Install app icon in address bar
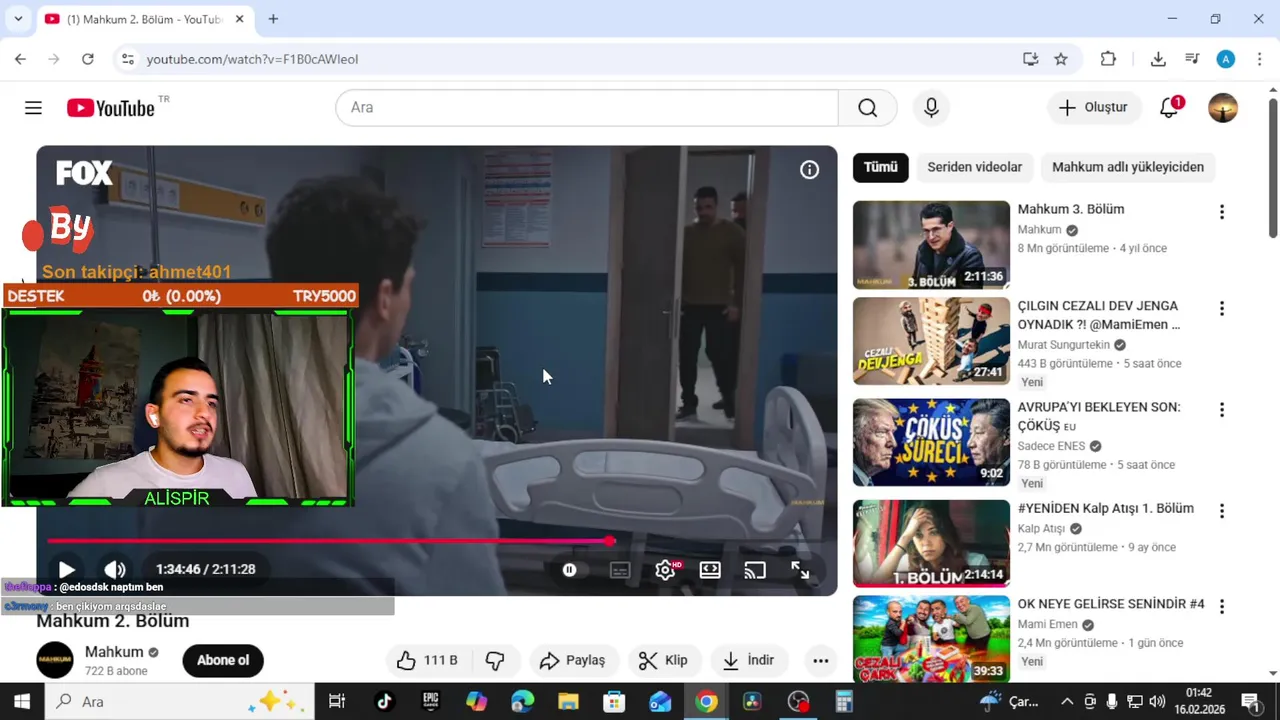1280x720 pixels. [x=1031, y=59]
